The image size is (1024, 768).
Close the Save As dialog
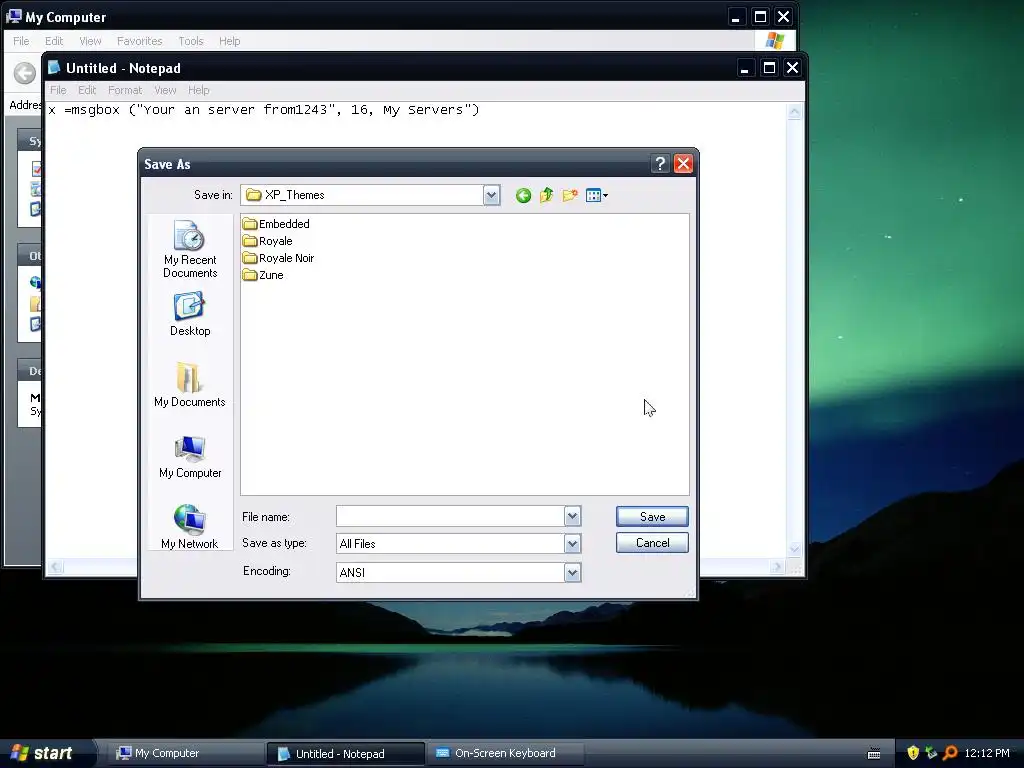683,163
